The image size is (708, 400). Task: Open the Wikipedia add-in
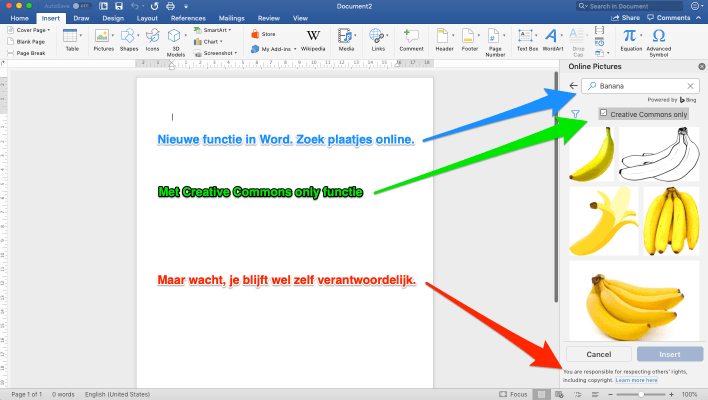point(313,40)
